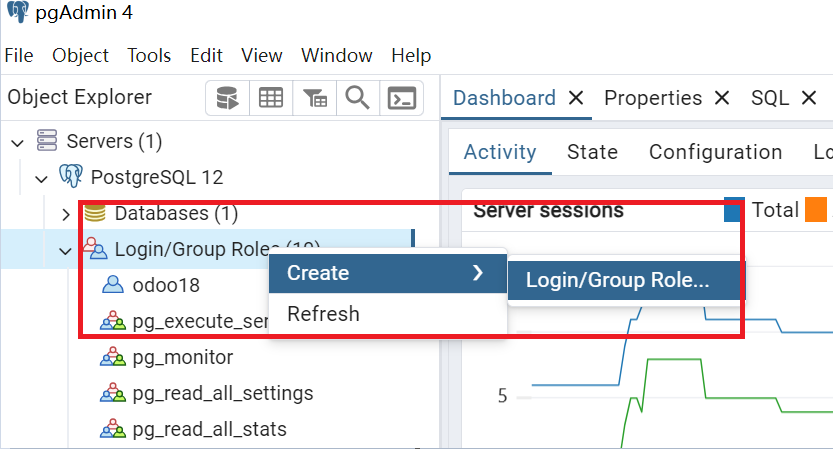Select the State sub-tab

tap(592, 152)
